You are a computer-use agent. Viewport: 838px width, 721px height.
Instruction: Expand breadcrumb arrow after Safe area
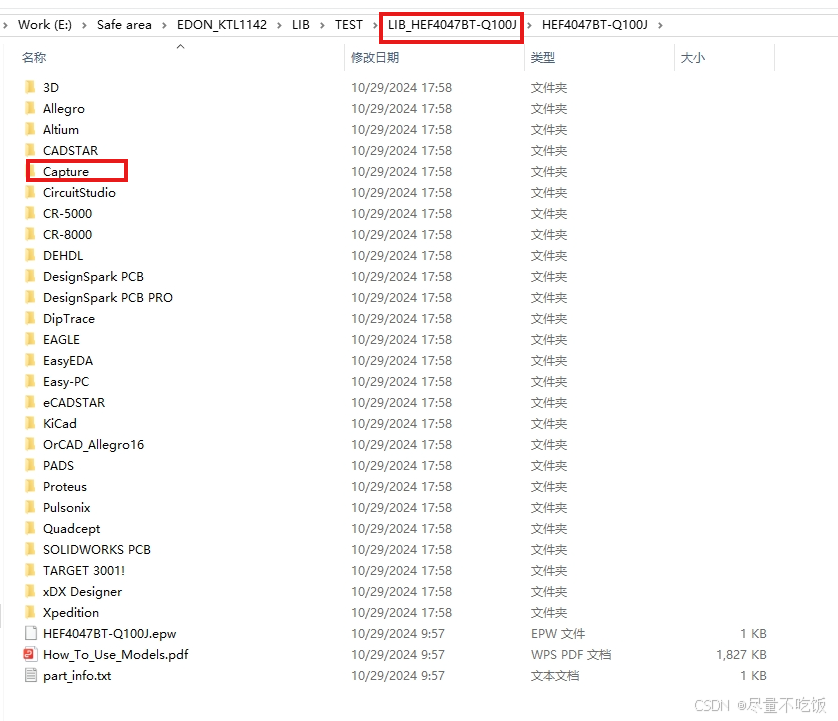click(164, 25)
